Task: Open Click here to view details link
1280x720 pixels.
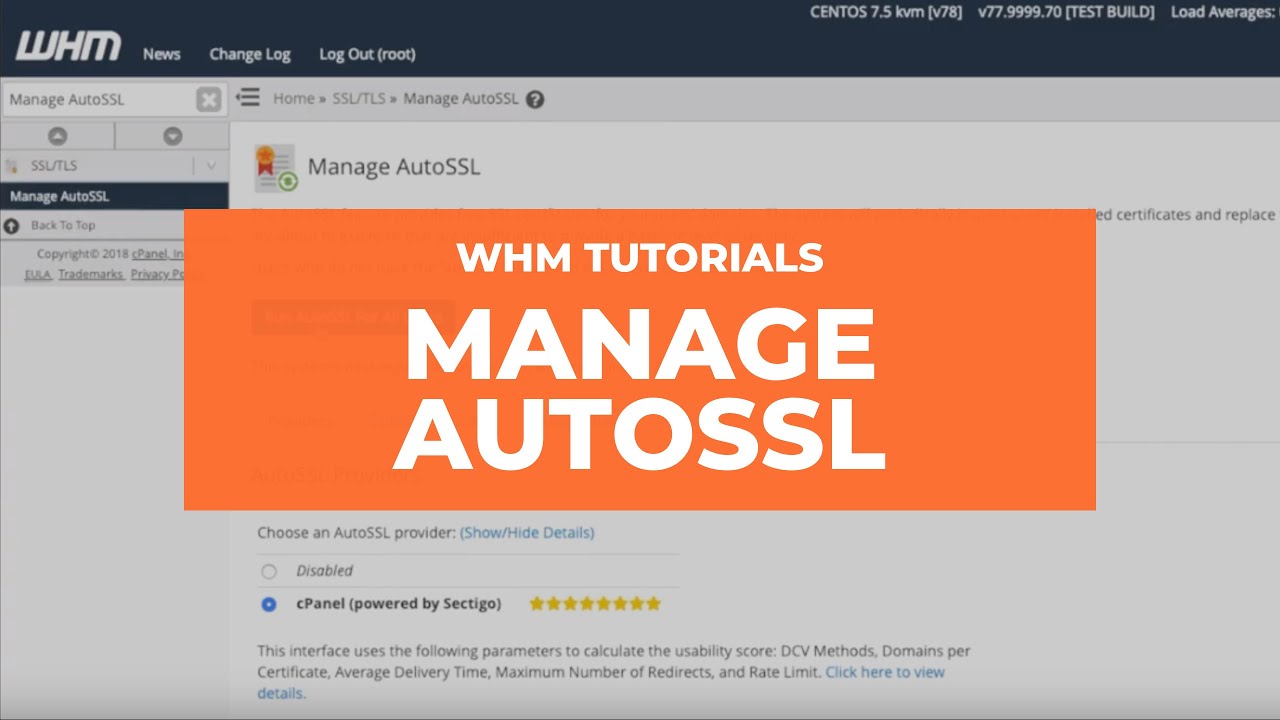Action: [601, 683]
